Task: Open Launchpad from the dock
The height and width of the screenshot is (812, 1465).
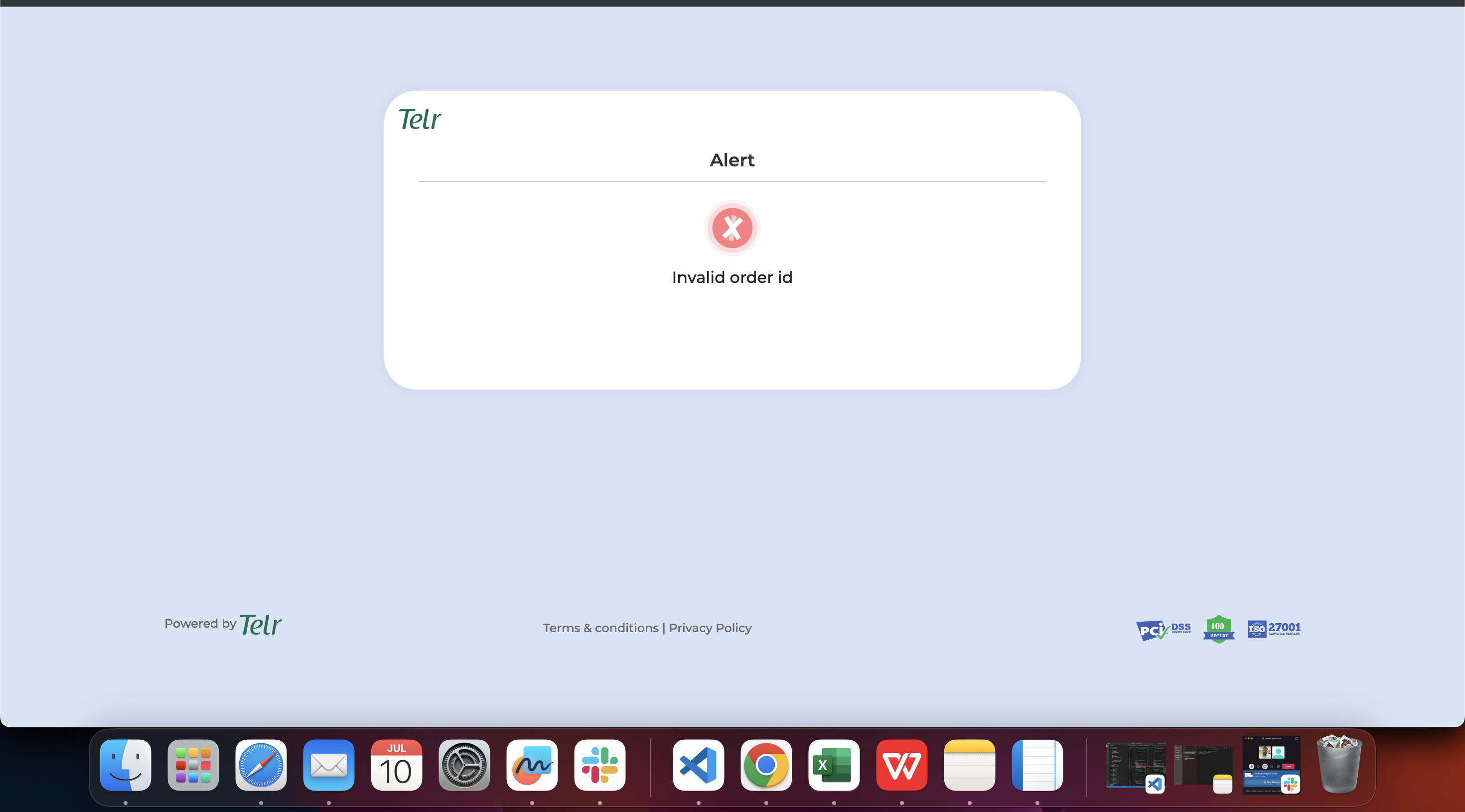Action: [193, 765]
